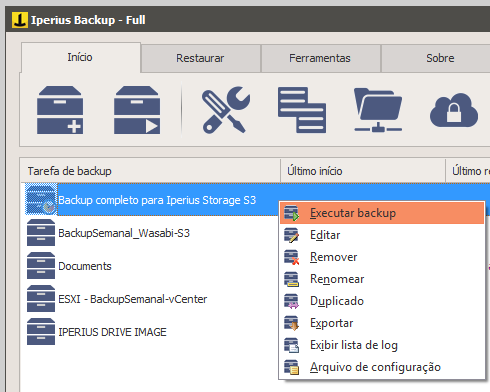Screen dimensions: 490x392
Task: Select the Documents backup job
Action: [x=85, y=266]
